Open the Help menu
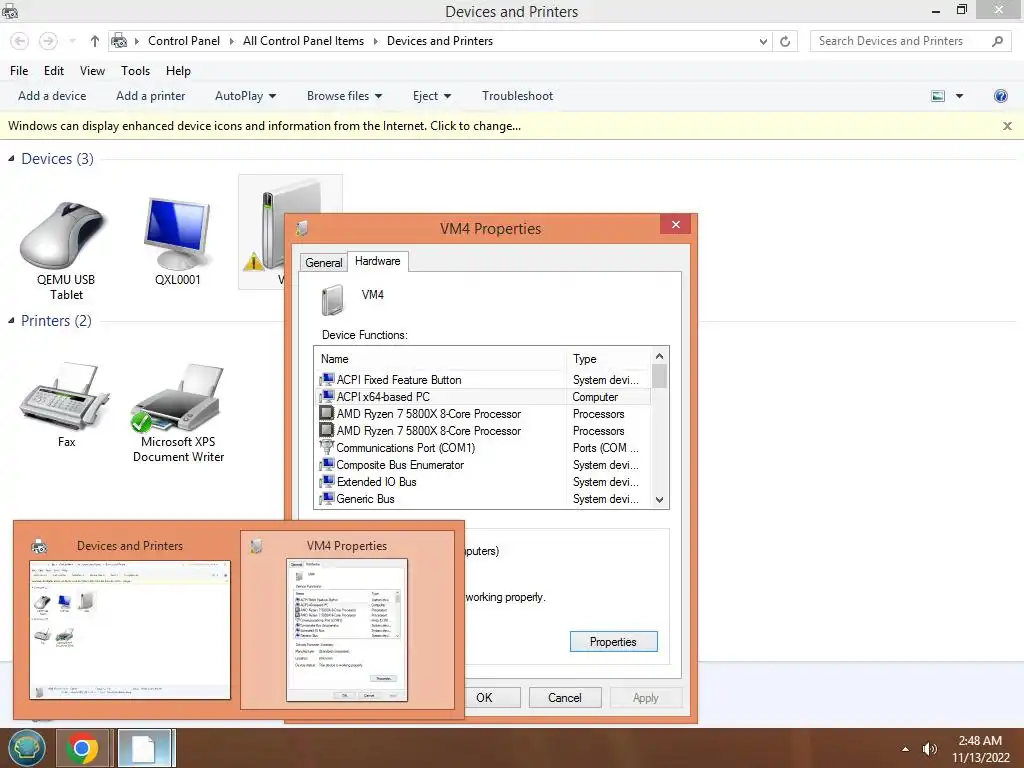The image size is (1024, 768). 178,71
